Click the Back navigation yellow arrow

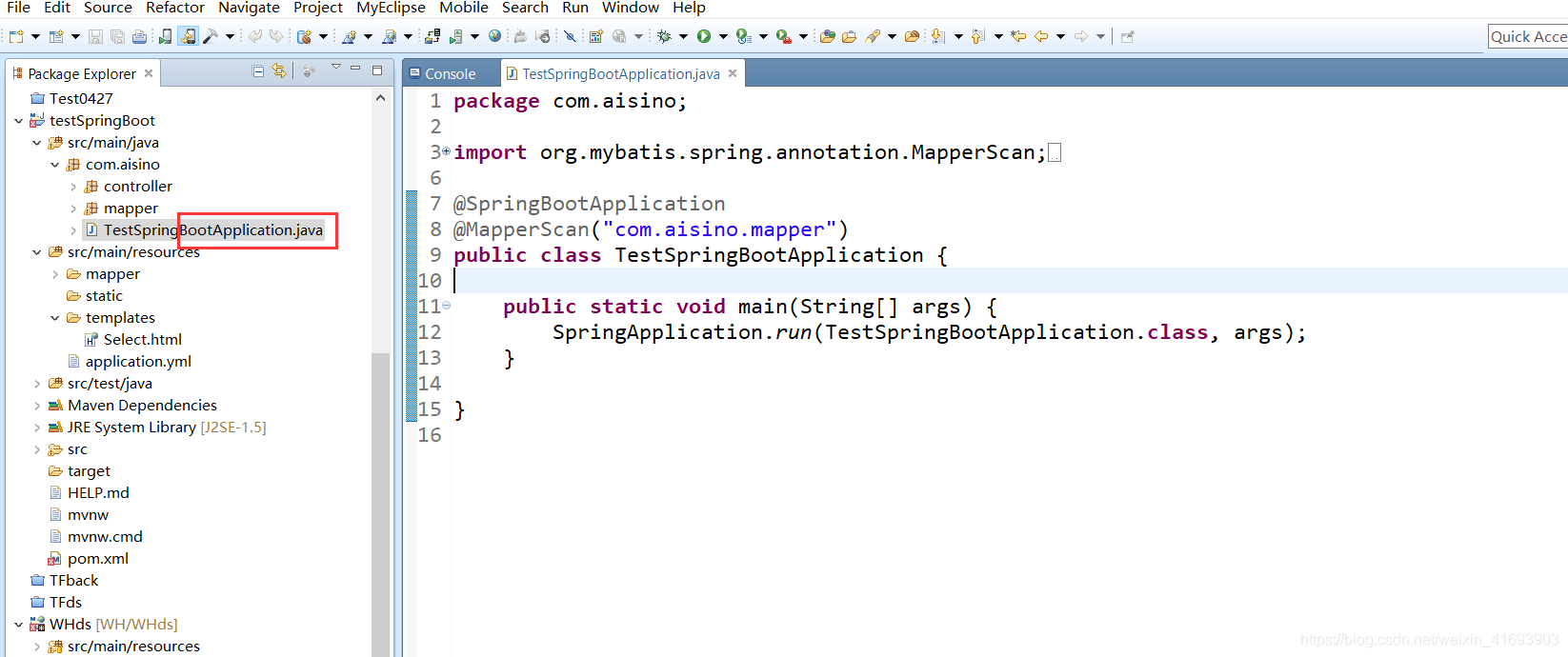click(1041, 36)
